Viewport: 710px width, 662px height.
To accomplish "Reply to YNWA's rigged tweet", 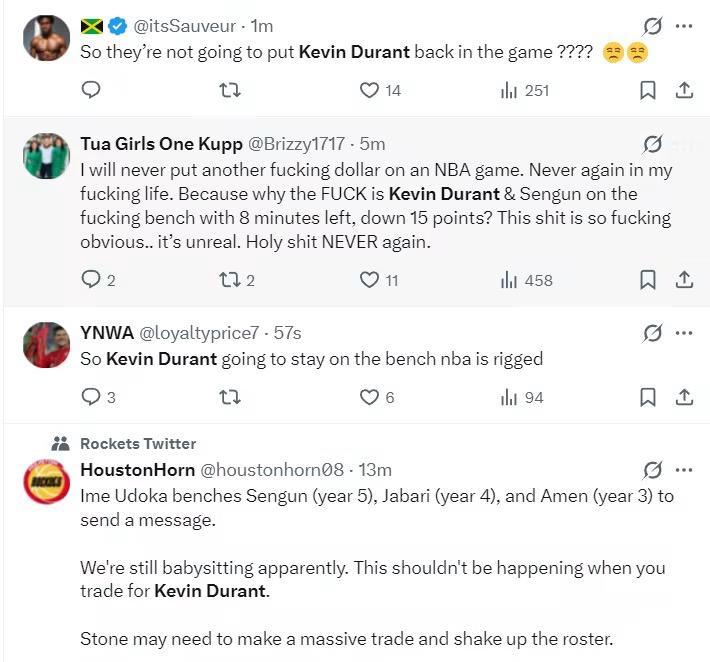I will [x=91, y=397].
